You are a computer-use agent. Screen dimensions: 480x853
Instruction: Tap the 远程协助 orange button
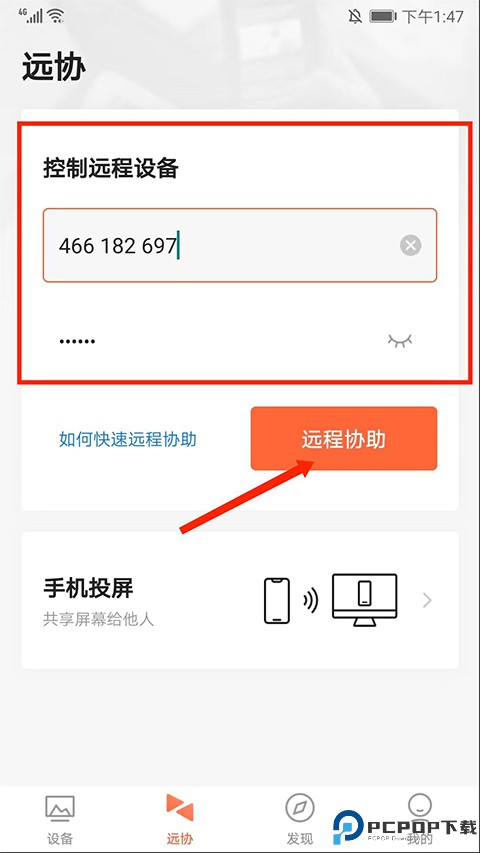point(344,438)
